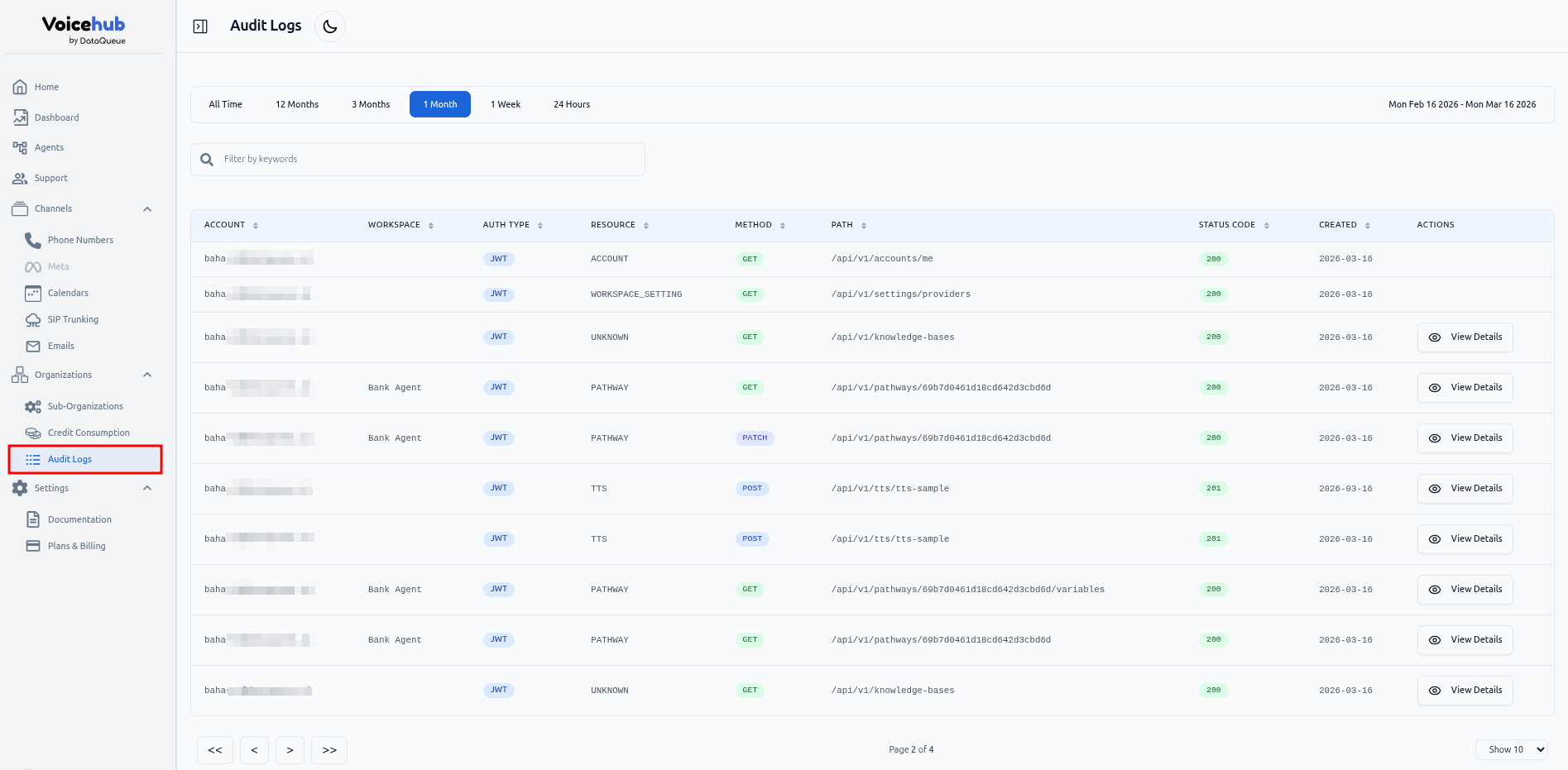
Task: Open the Show 10 page-size dropdown
Action: (x=1511, y=749)
